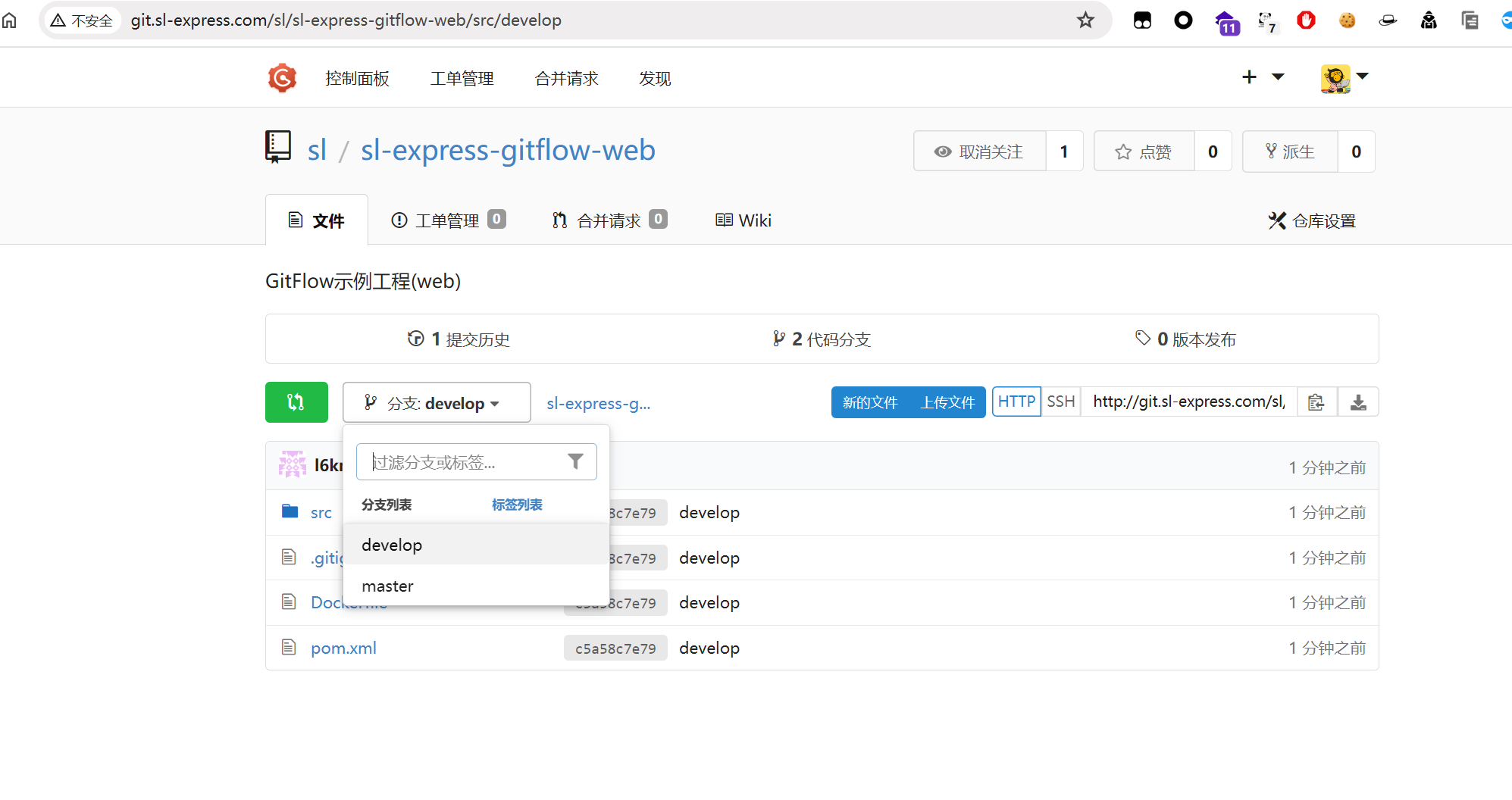Screen dimensions: 1512x800
Task: Open the purple extension with badge 11
Action: click(x=1226, y=22)
